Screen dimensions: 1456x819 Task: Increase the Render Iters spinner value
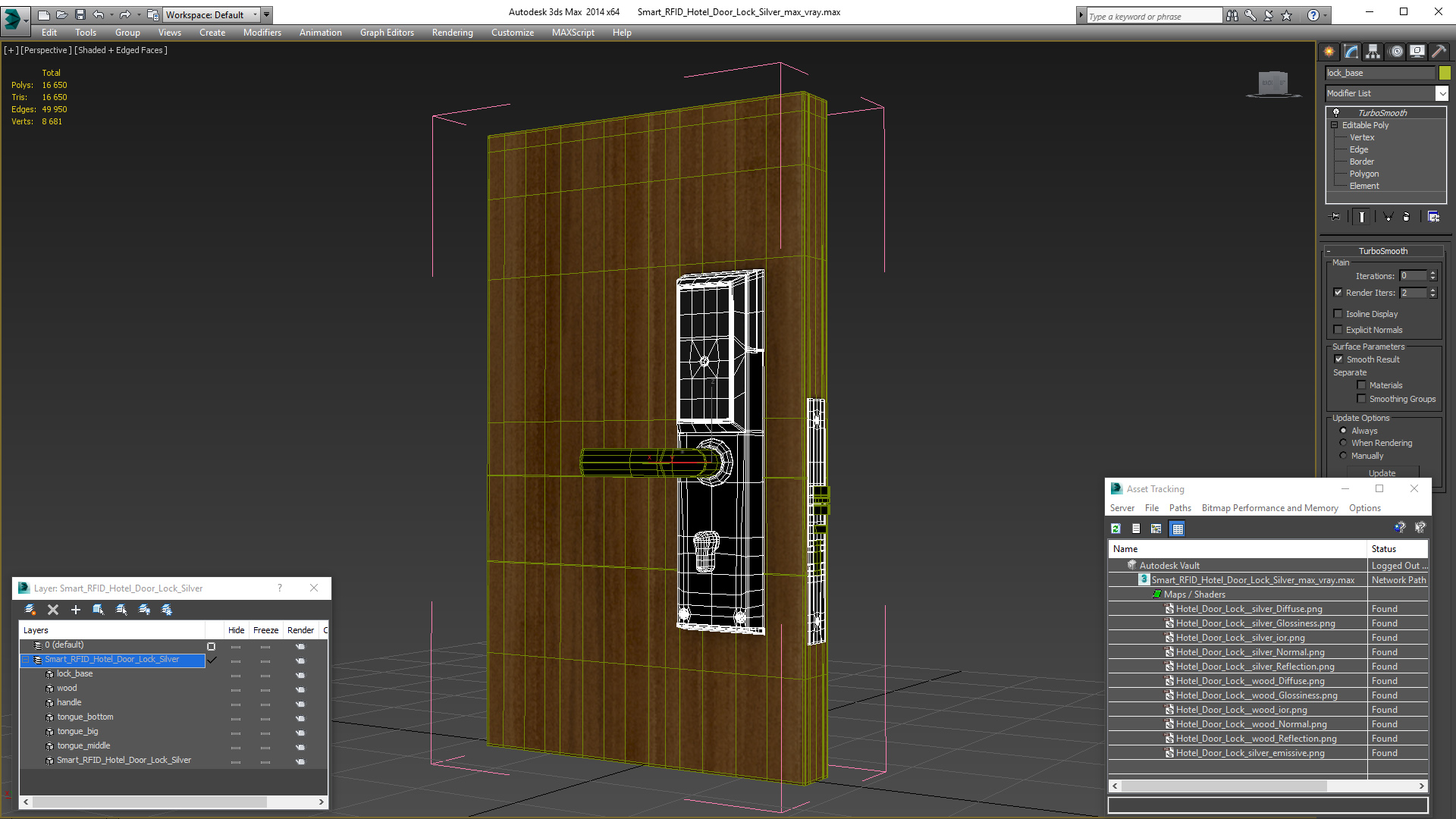pyautogui.click(x=1433, y=290)
